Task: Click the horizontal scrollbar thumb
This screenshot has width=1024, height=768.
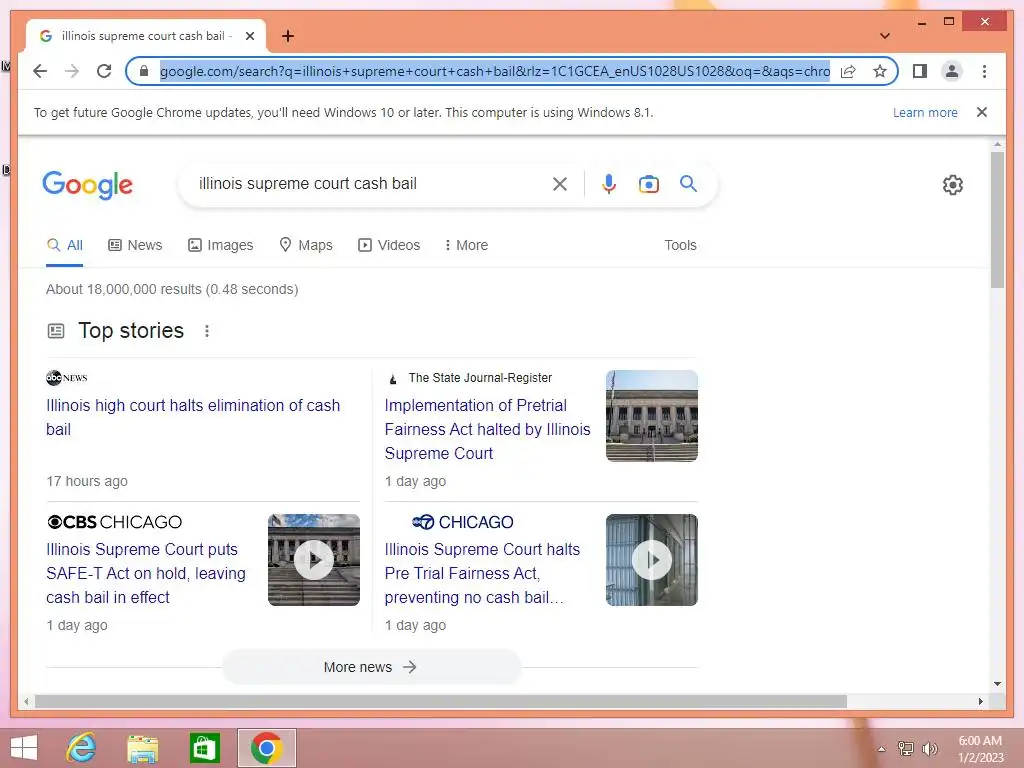Action: [x=441, y=702]
